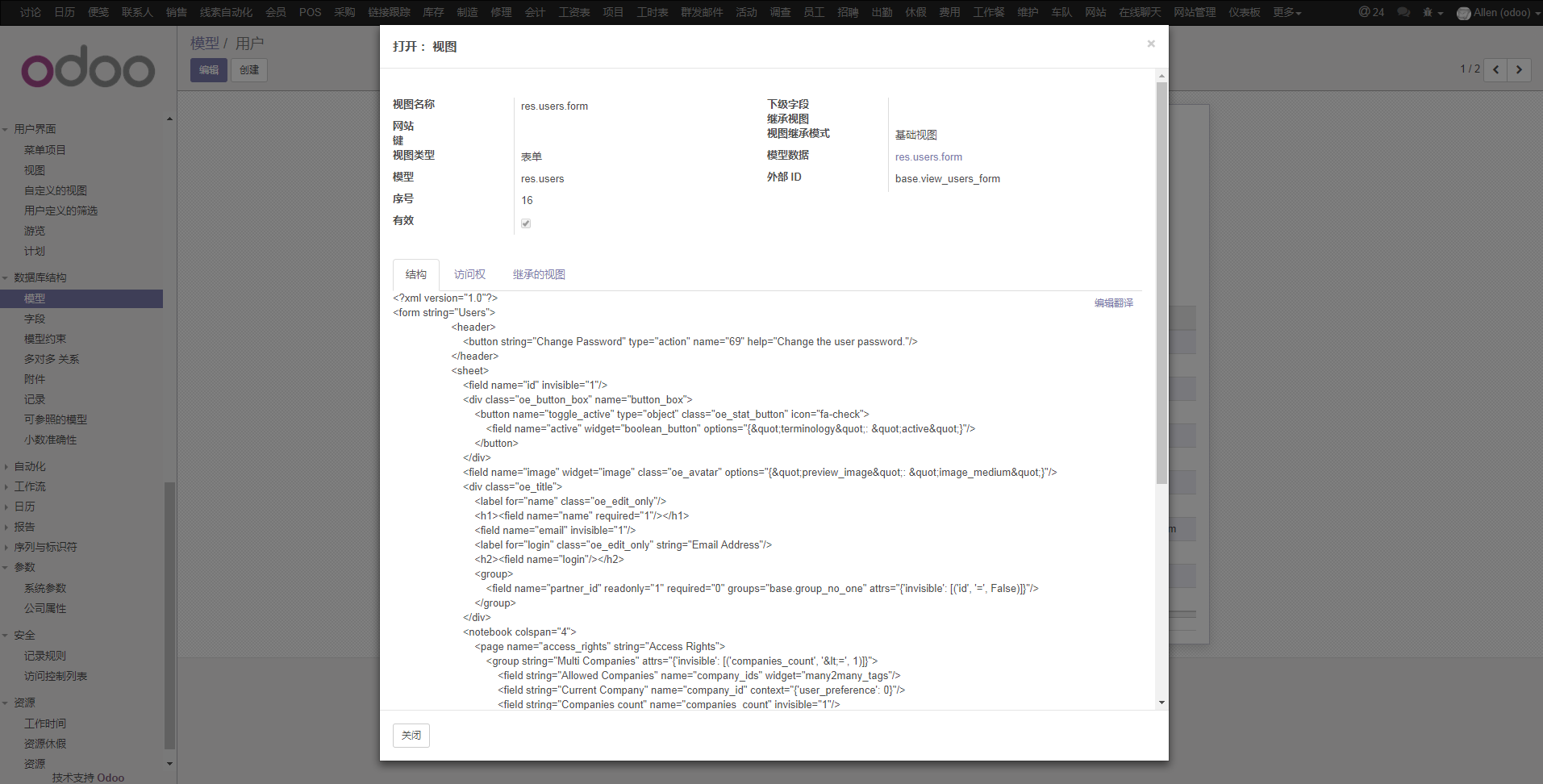Viewport: 1543px width, 784px height.
Task: Switch to the 访问权 tab
Action: coord(469,275)
